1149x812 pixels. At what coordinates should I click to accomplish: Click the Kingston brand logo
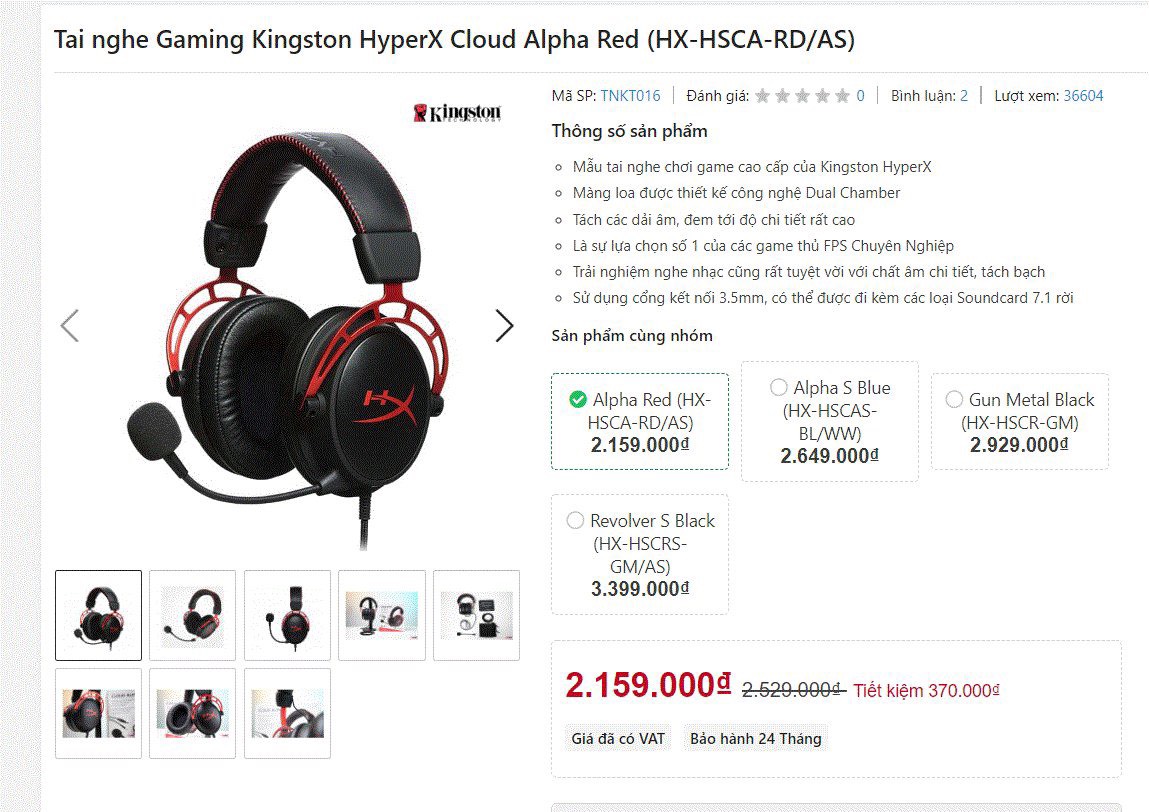coord(457,113)
